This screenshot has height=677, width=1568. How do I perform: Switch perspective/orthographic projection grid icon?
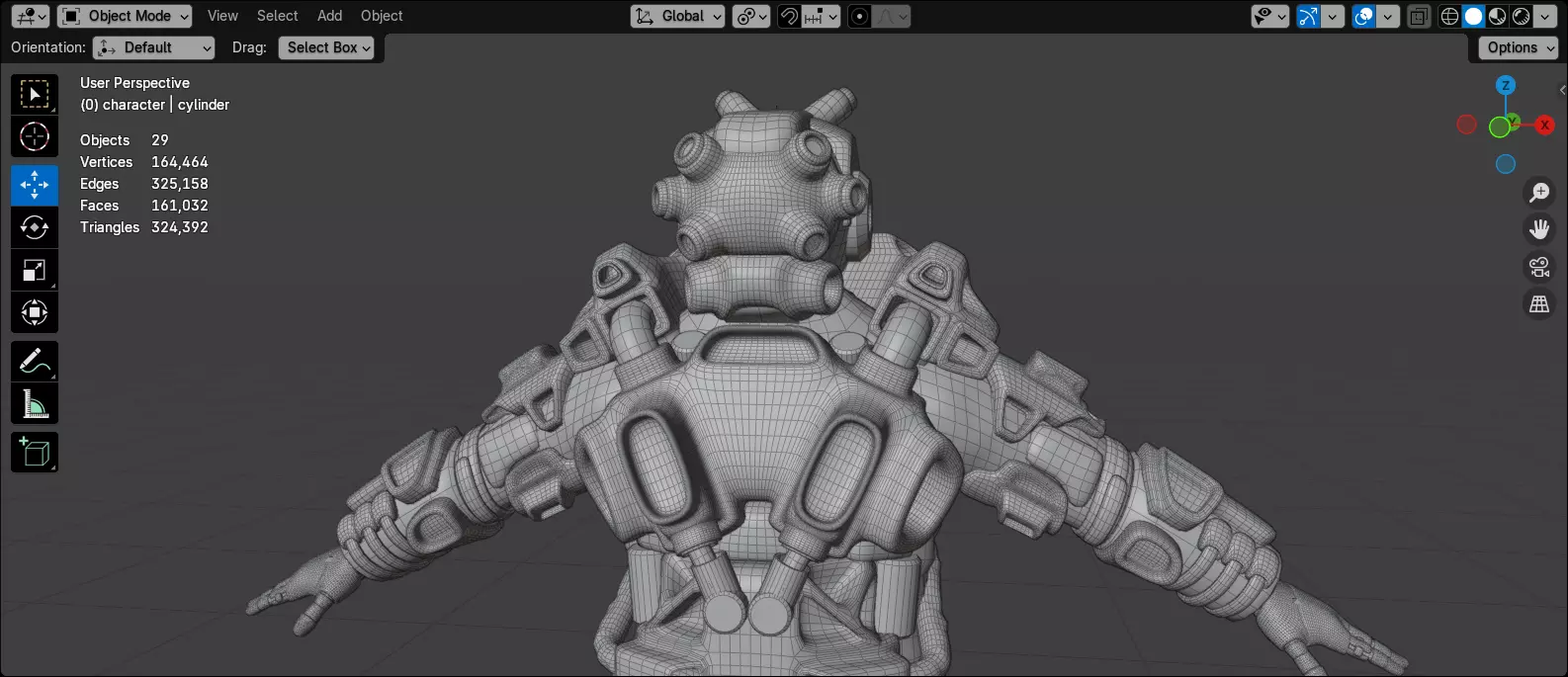[1539, 304]
